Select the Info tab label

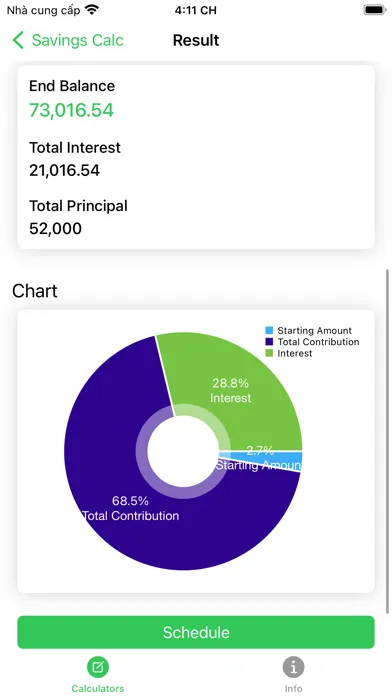click(293, 688)
